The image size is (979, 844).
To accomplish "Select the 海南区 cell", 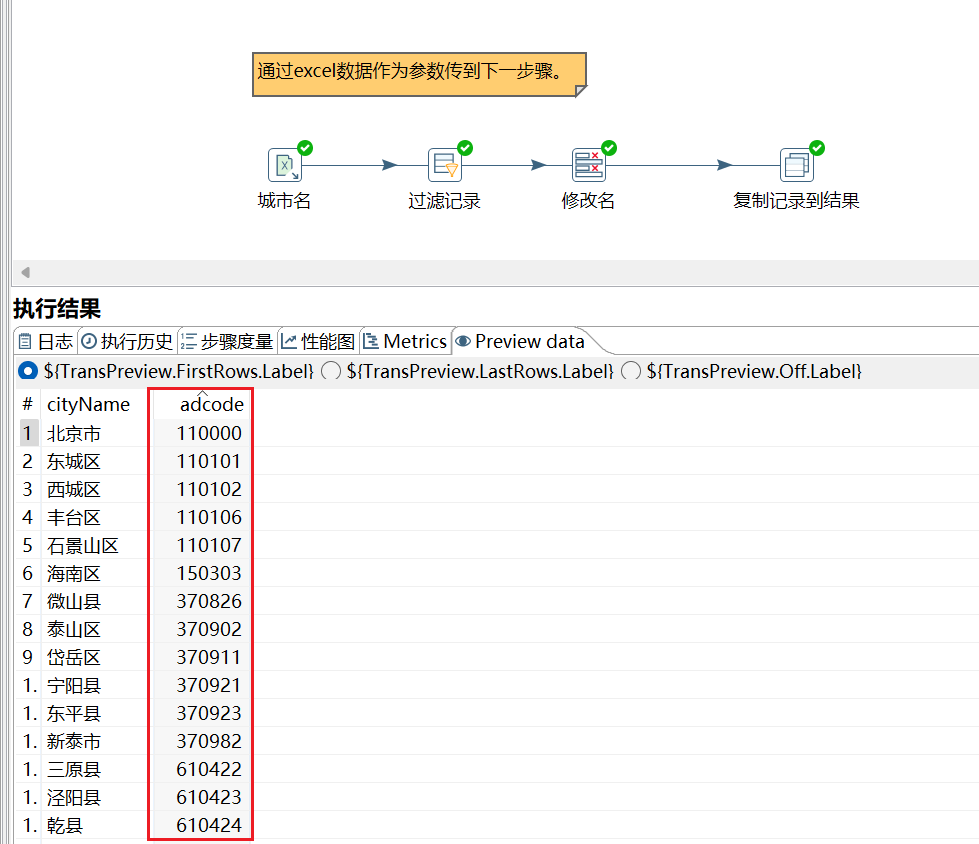I will pos(74,574).
